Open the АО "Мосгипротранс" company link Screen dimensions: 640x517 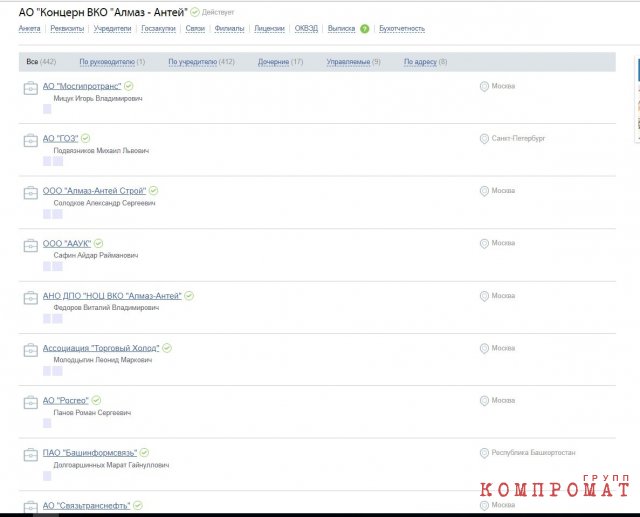click(x=82, y=86)
